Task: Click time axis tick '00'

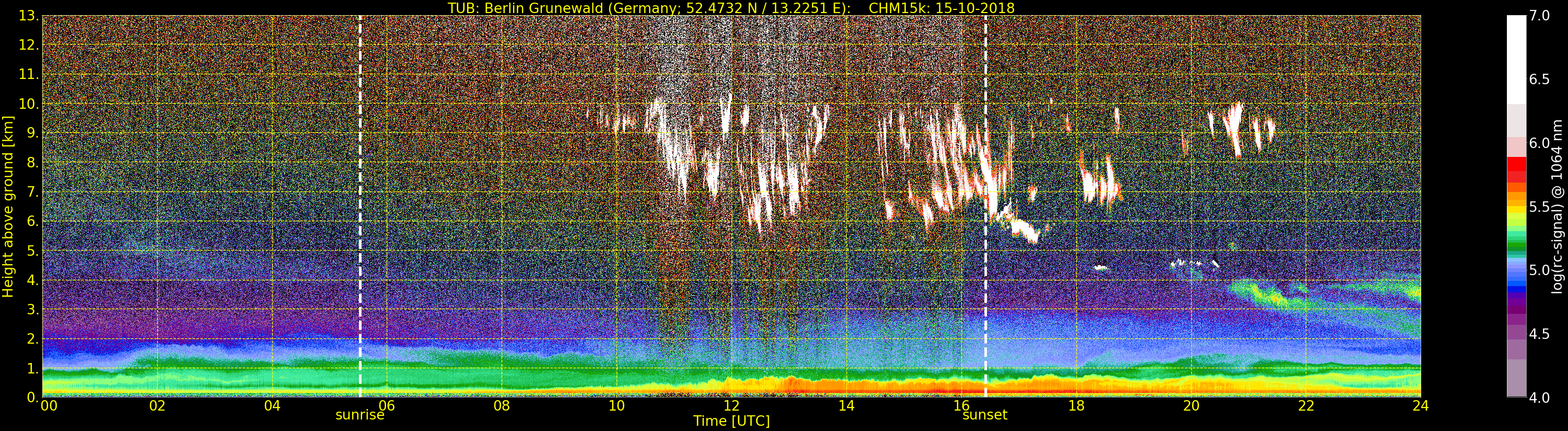Action: (49, 405)
